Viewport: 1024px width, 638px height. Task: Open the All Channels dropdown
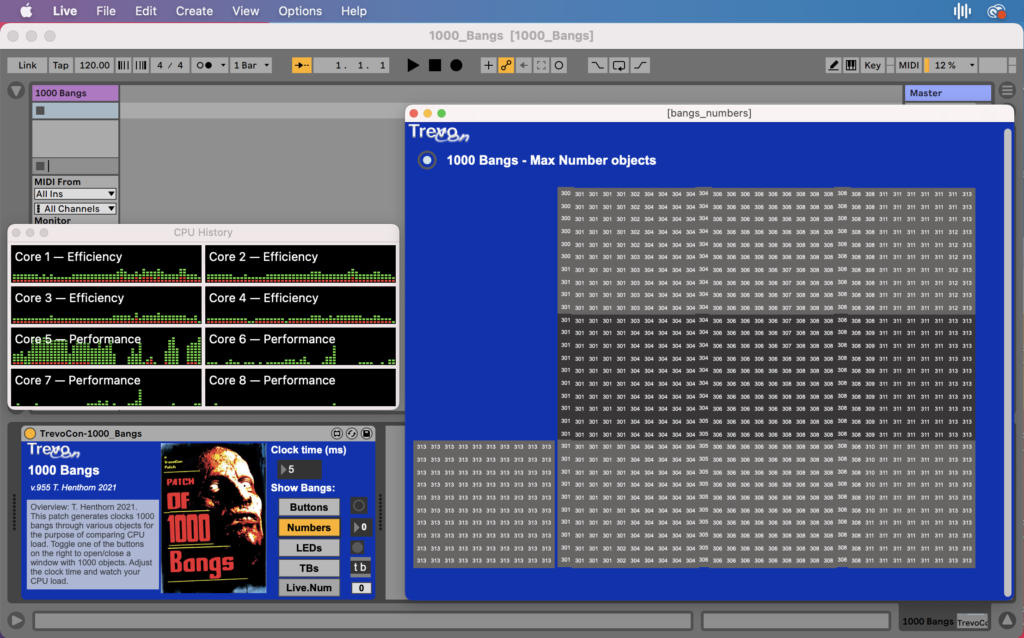point(75,209)
